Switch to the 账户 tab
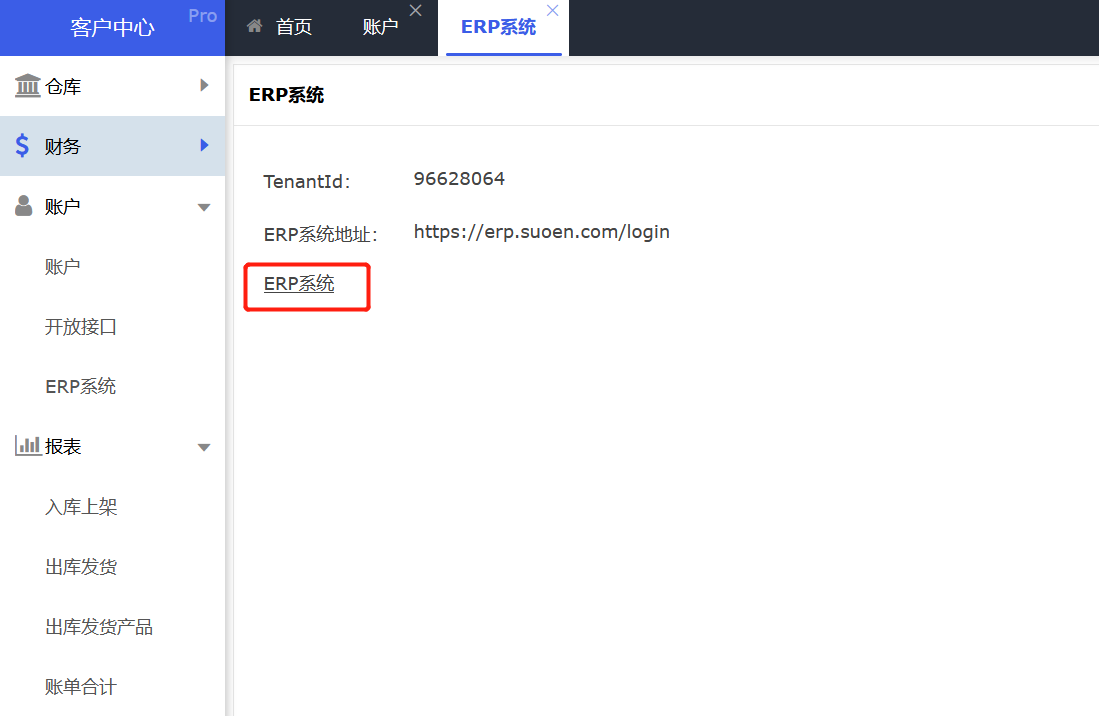 380,27
